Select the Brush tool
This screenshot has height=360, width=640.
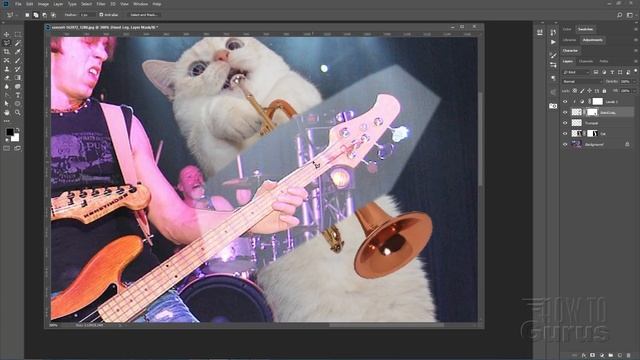(x=18, y=60)
